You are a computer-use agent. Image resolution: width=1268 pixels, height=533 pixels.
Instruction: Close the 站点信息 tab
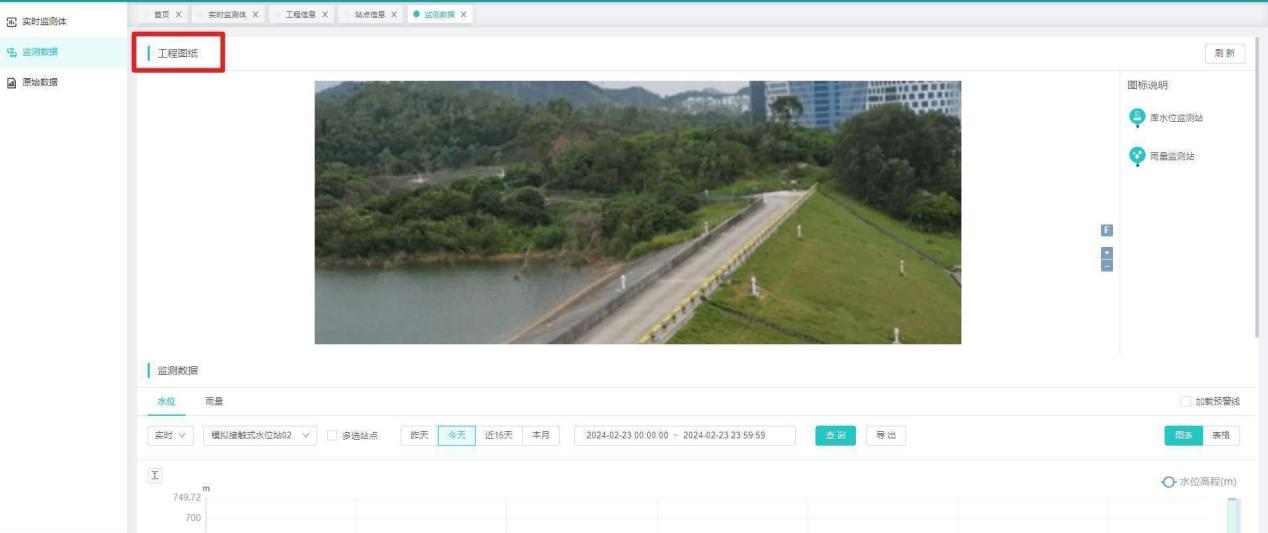tap(394, 14)
